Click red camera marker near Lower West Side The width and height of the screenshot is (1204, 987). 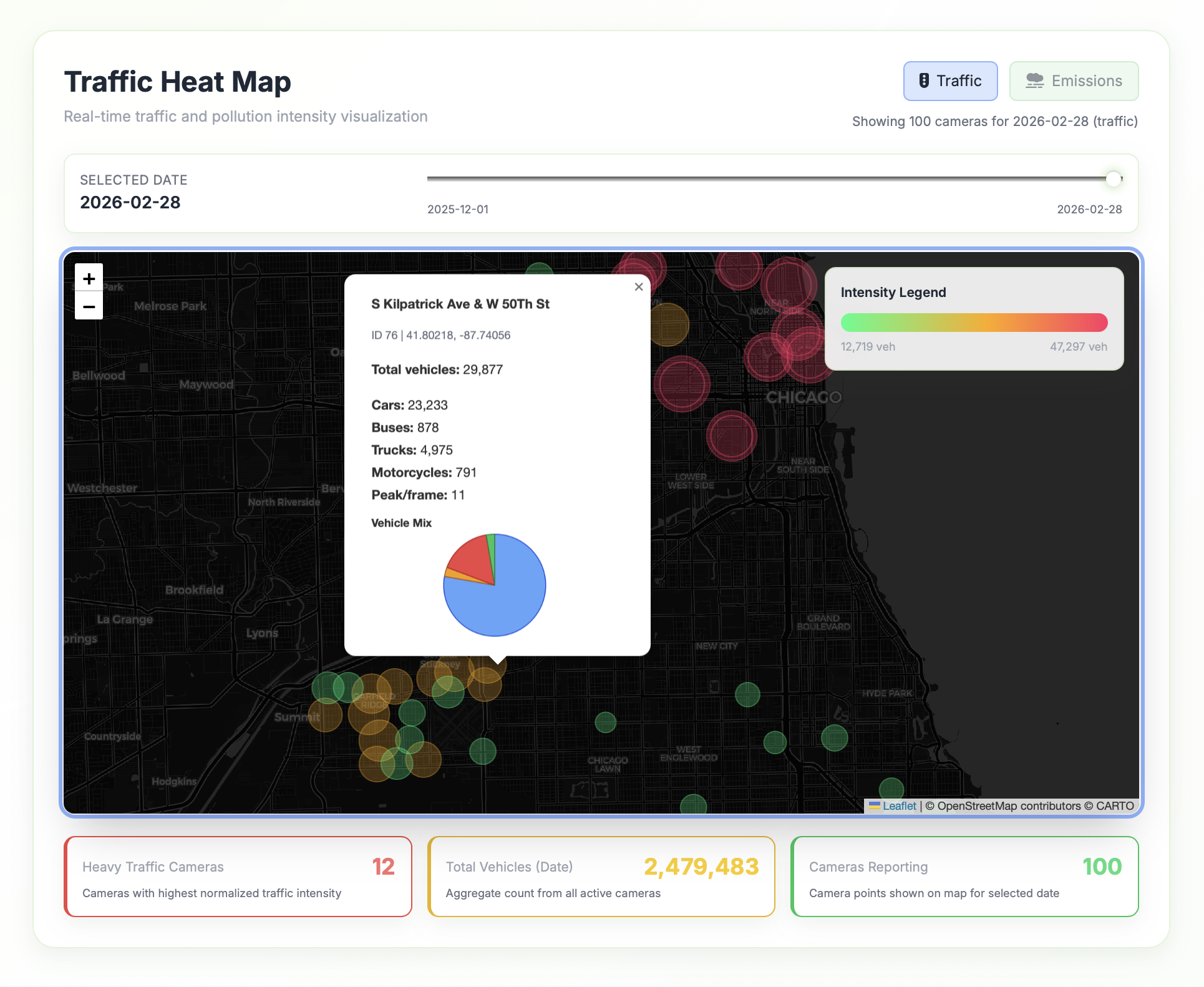(731, 436)
